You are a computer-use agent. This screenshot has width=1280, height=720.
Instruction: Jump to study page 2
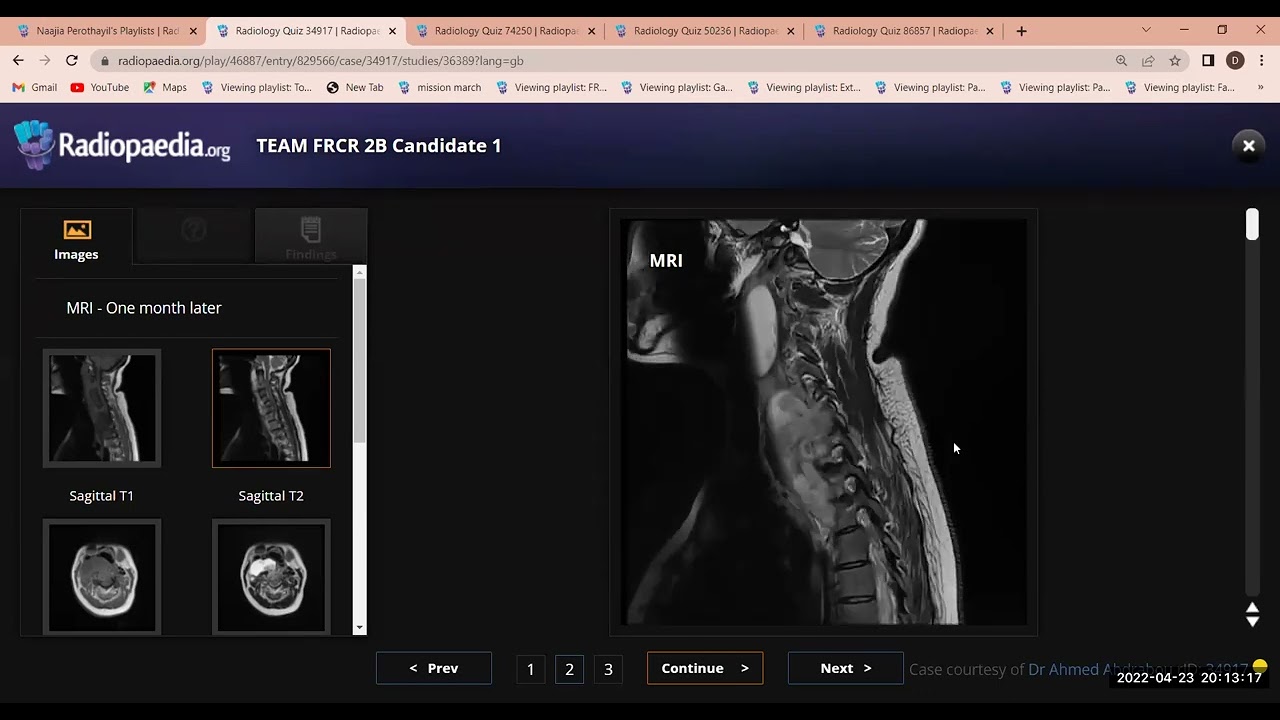tap(569, 669)
